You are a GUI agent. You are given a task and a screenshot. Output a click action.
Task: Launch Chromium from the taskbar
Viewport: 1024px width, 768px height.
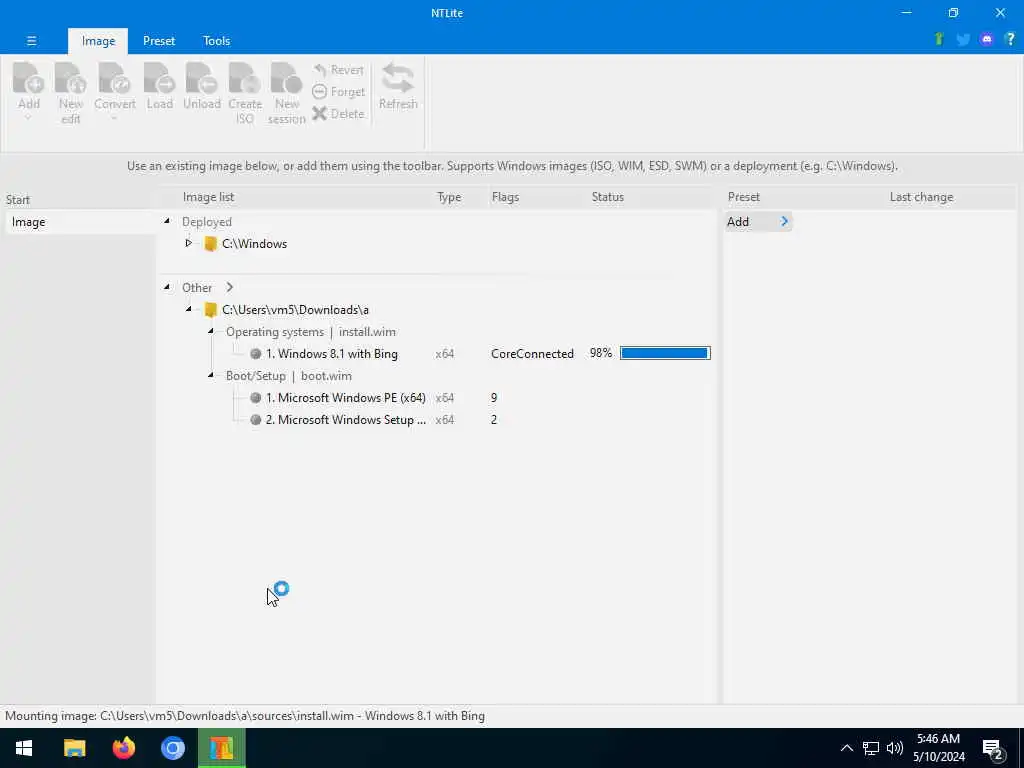(x=172, y=748)
